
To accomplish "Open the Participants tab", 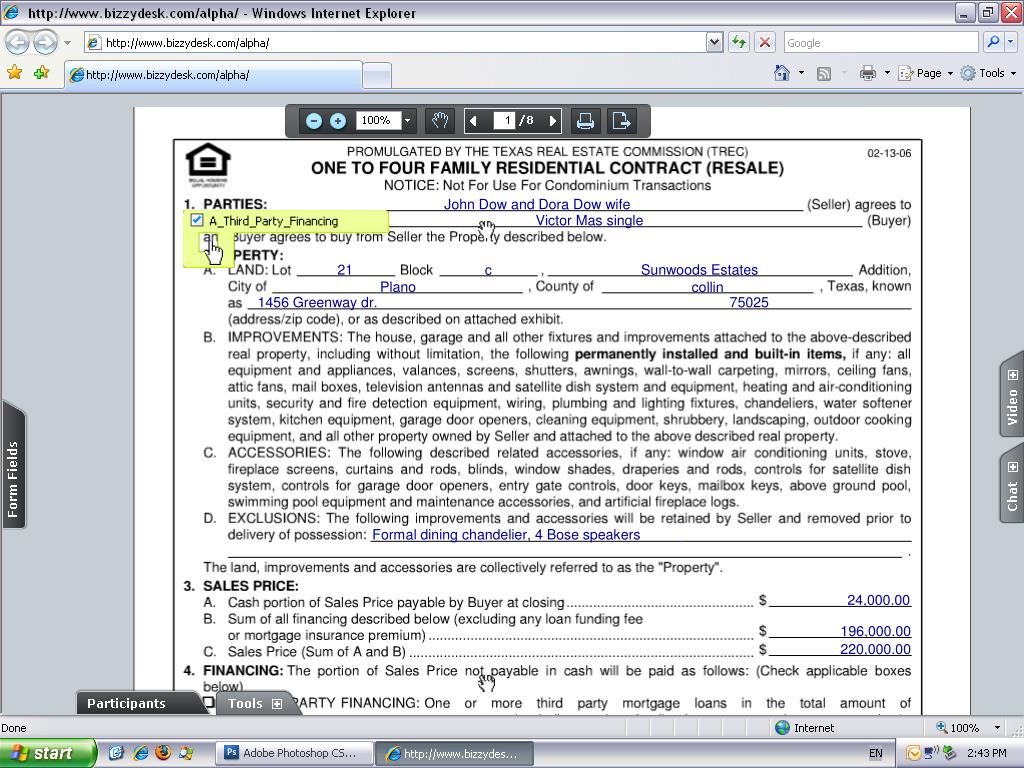I will coord(126,703).
